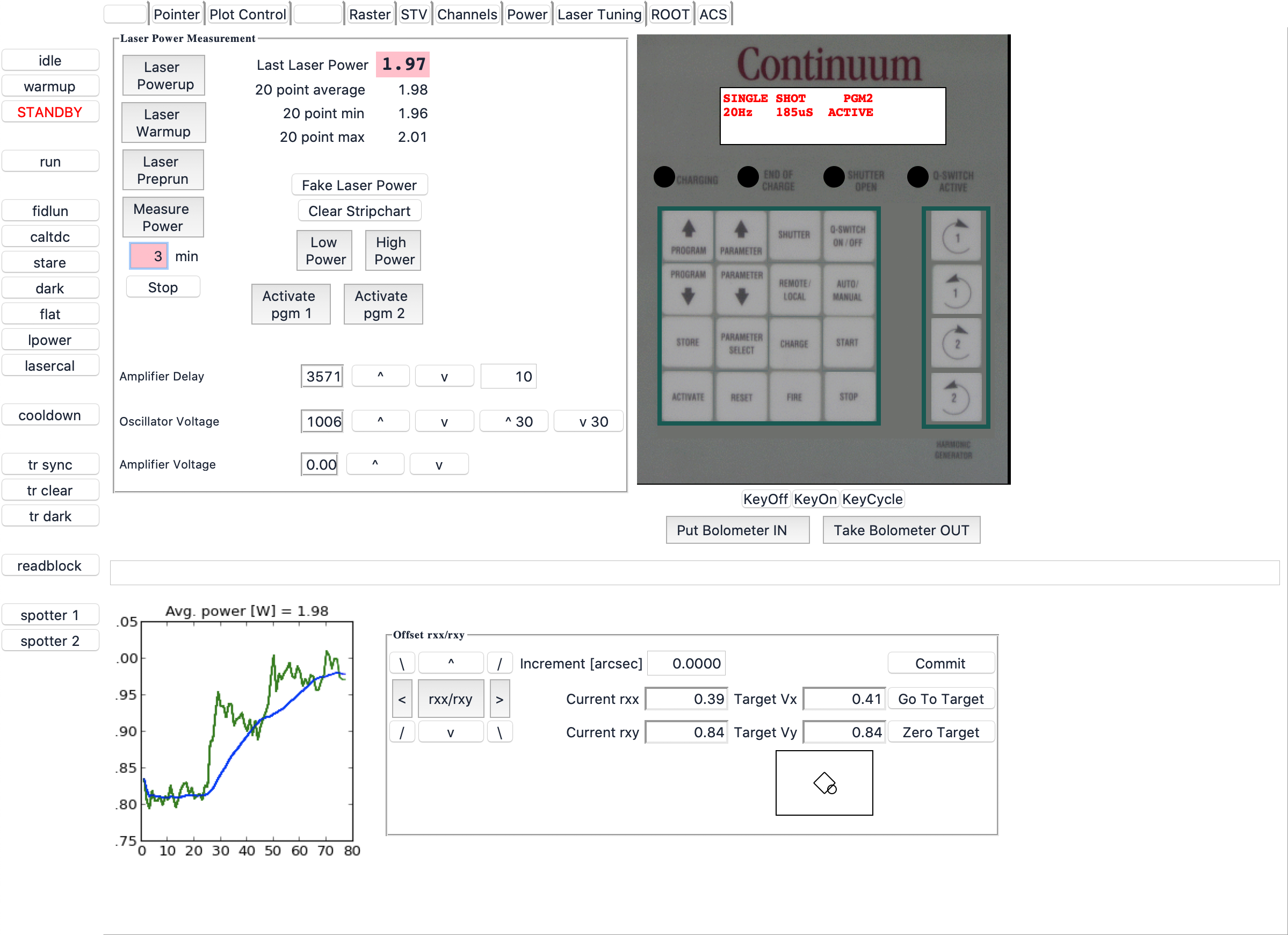Click the PROGRAM up arrow key on Continuum panel
The width and height of the screenshot is (1288, 935).
(x=688, y=236)
